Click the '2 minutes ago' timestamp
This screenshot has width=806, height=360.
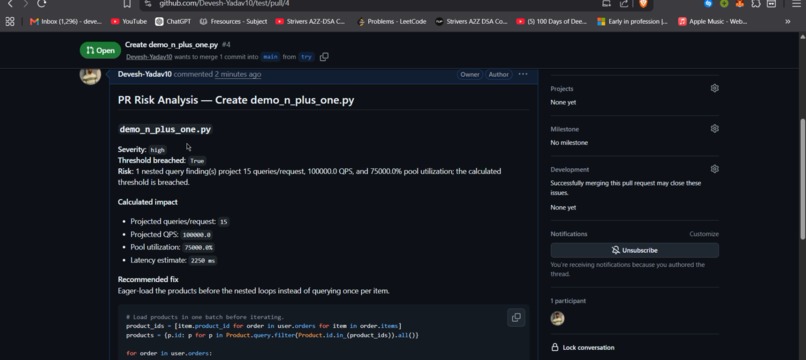click(237, 74)
